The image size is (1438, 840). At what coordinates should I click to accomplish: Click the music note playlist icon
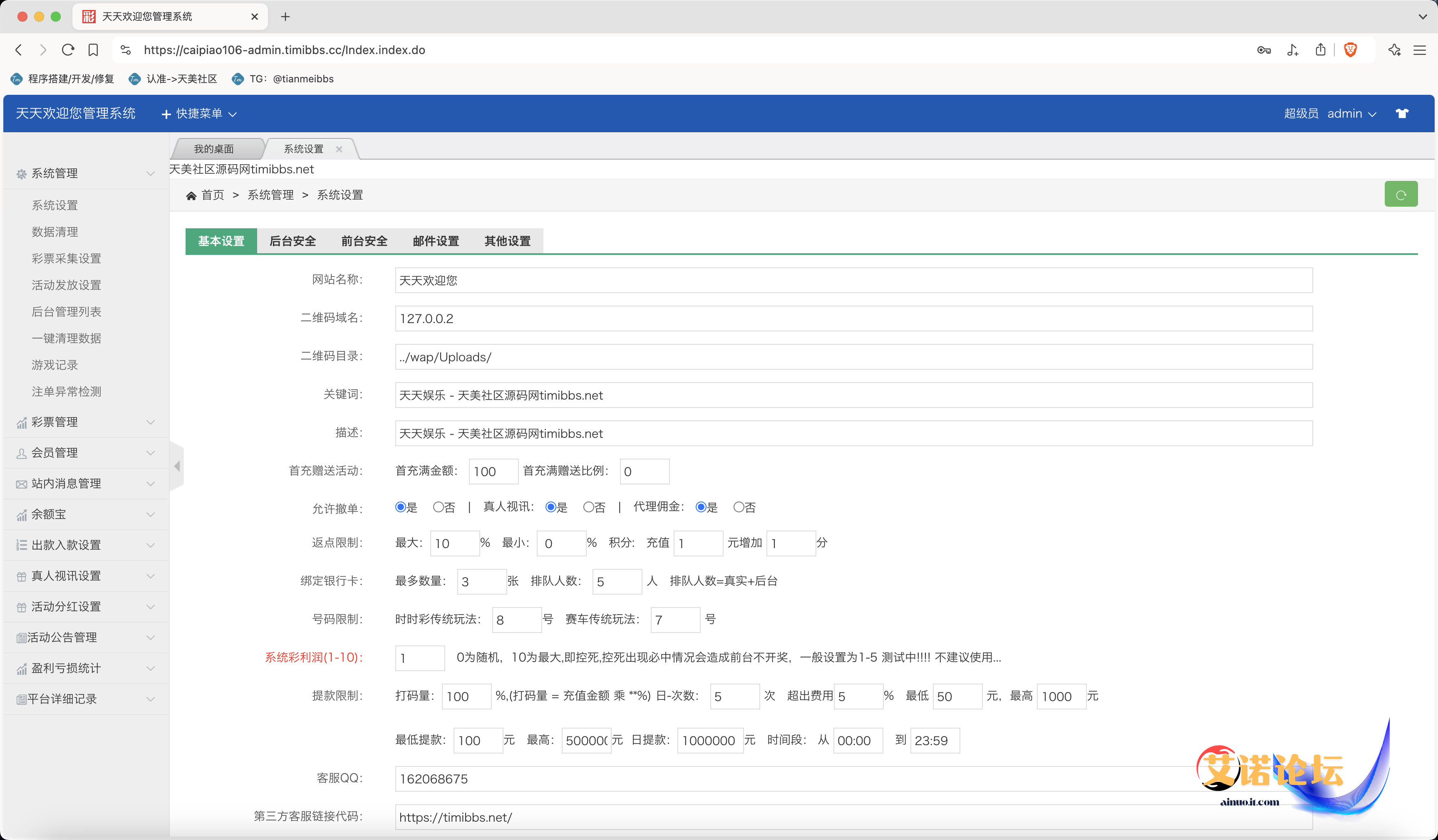pos(1292,50)
